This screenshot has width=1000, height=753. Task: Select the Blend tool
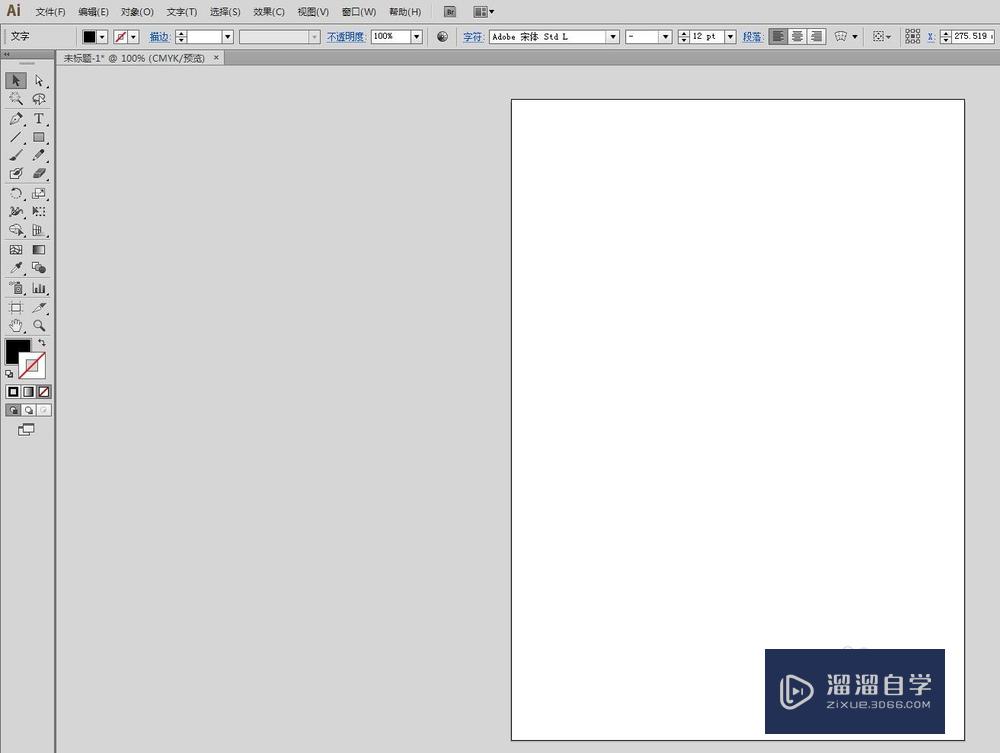[39, 268]
